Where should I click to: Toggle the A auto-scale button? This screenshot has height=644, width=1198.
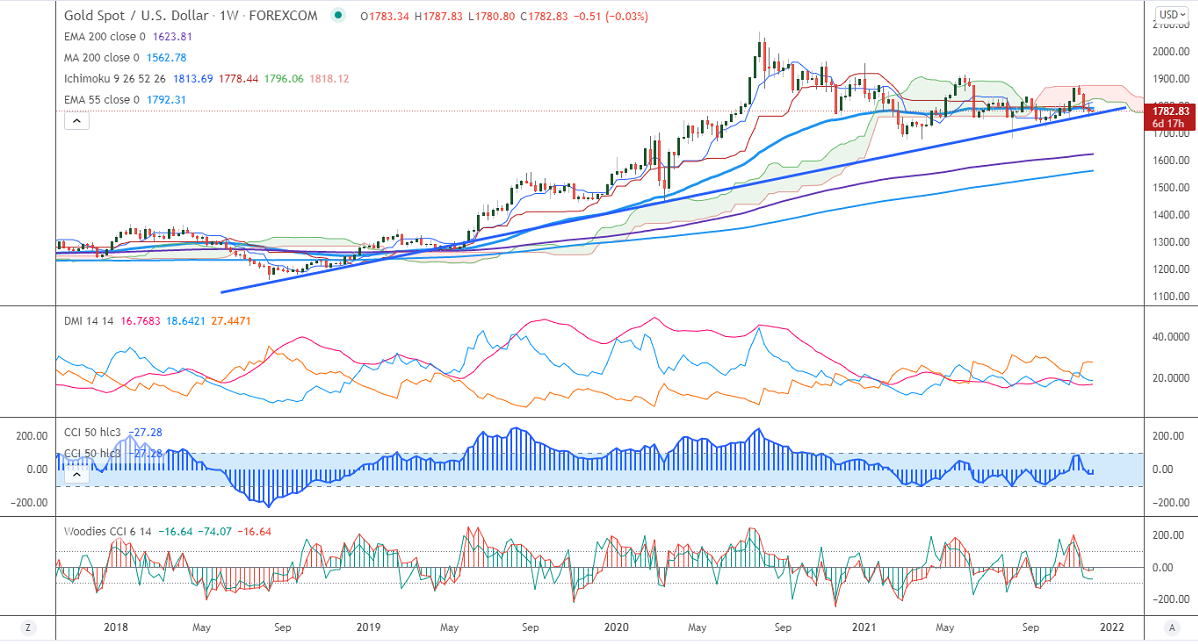coord(1171,628)
